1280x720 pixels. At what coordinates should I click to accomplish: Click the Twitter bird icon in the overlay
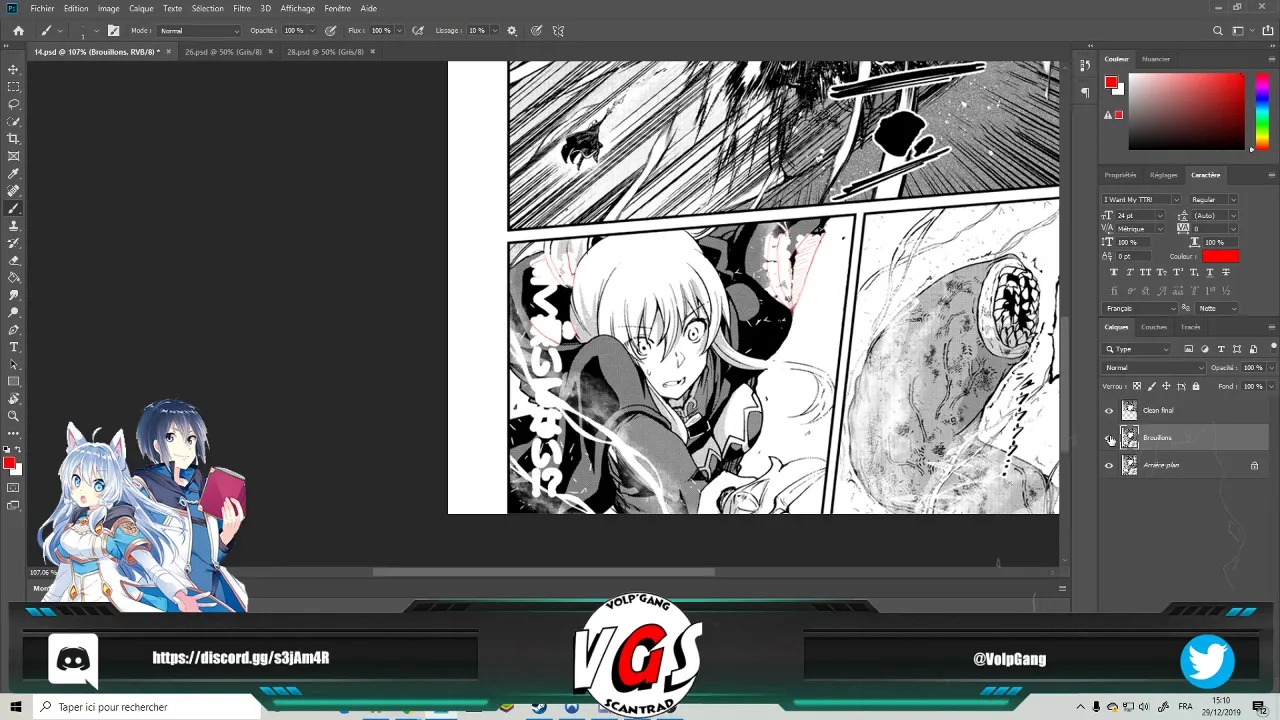[x=1207, y=661]
